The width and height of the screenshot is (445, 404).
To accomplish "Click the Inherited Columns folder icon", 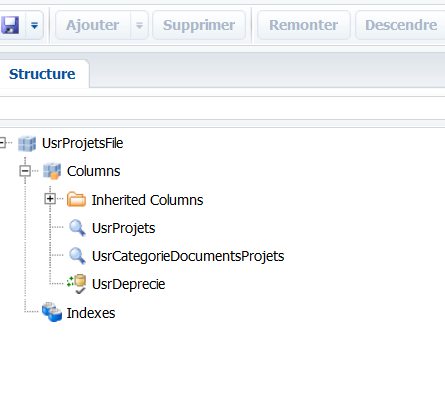I will point(76,199).
